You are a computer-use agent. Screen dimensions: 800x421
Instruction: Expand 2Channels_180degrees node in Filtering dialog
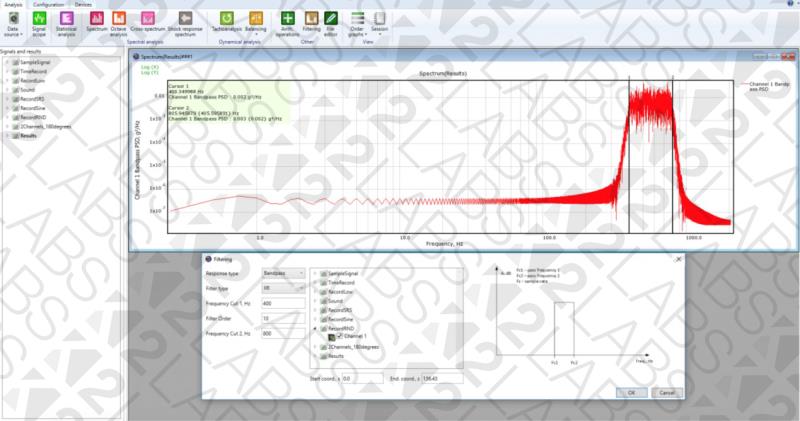point(315,347)
